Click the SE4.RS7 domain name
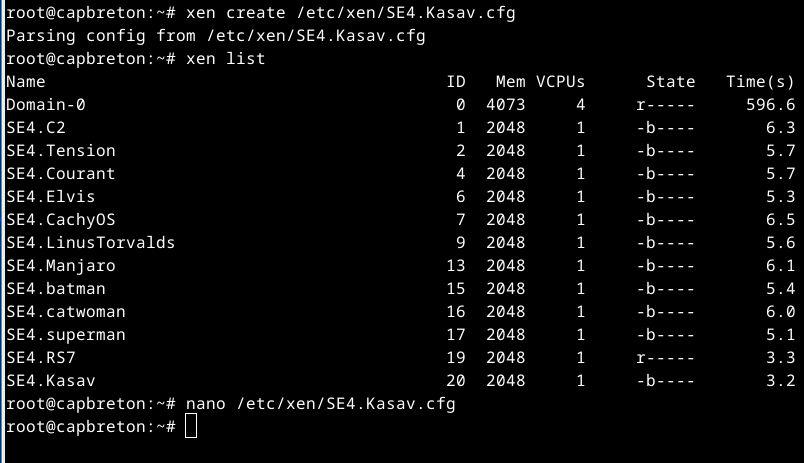Viewport: 804px width, 463px height. tap(40, 358)
